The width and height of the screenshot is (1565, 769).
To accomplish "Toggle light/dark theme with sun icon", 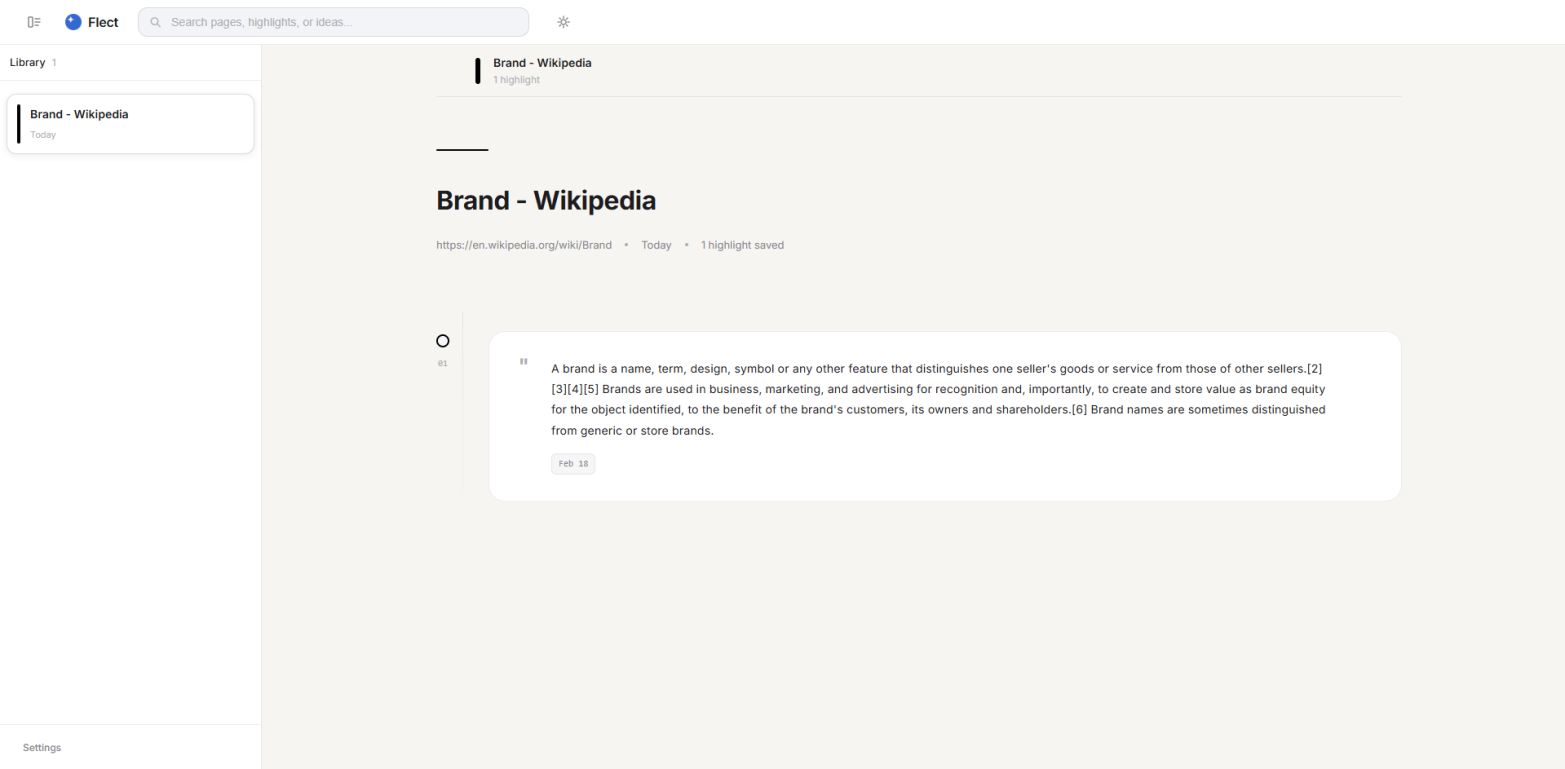I will click(563, 22).
